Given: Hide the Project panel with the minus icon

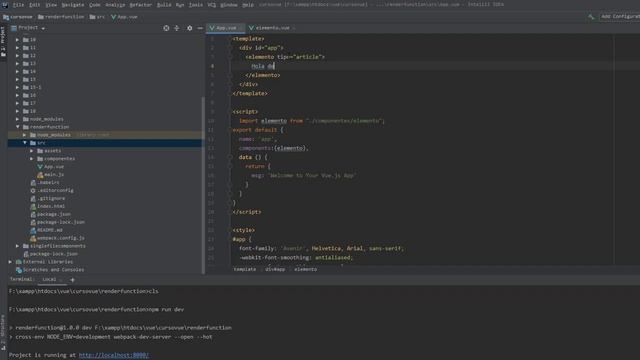Looking at the screenshot, I should [200, 28].
